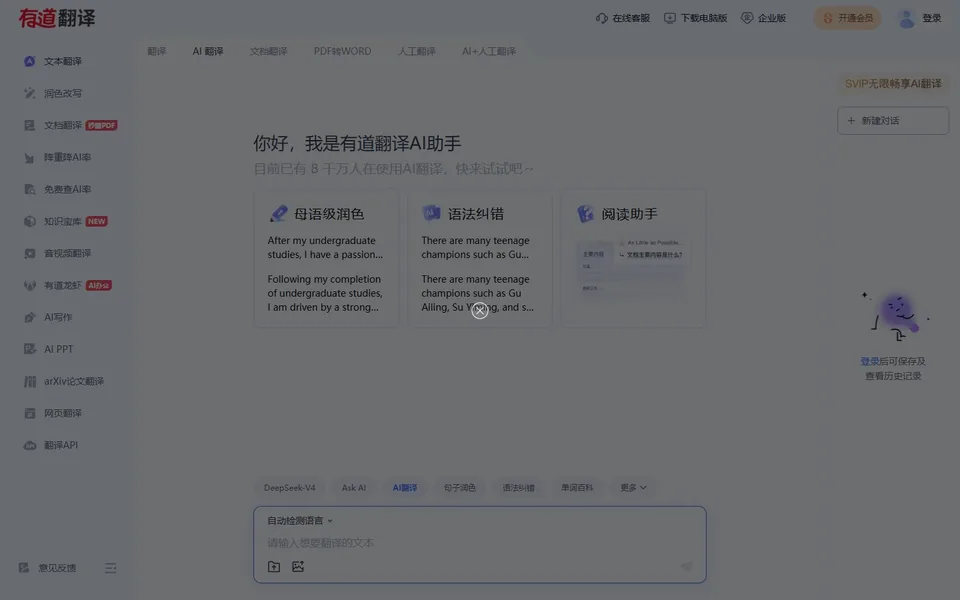Click the 意见反馈 text
960x600 pixels.
pos(57,568)
